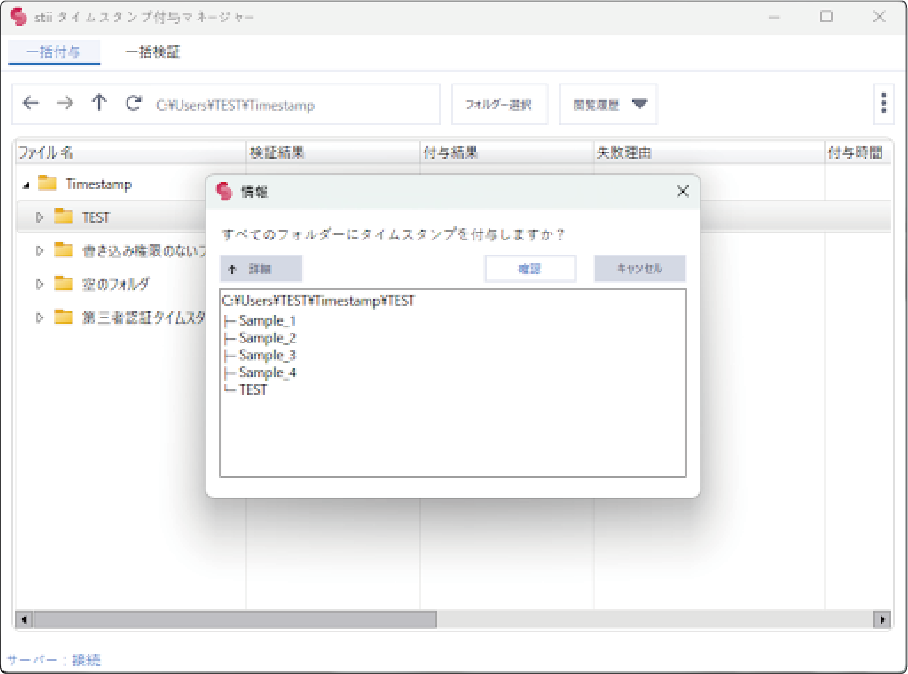This screenshot has height=674, width=908.
Task: Go up one folder level
Action: 99,104
